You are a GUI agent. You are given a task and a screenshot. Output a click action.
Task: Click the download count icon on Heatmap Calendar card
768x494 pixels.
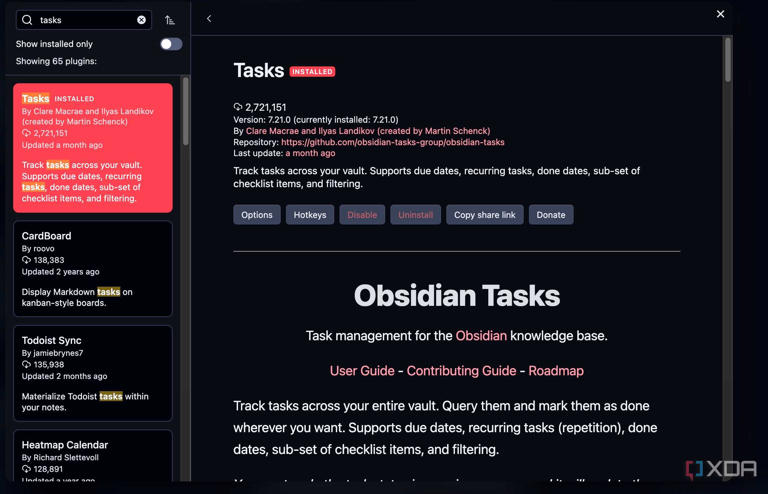[x=26, y=469]
